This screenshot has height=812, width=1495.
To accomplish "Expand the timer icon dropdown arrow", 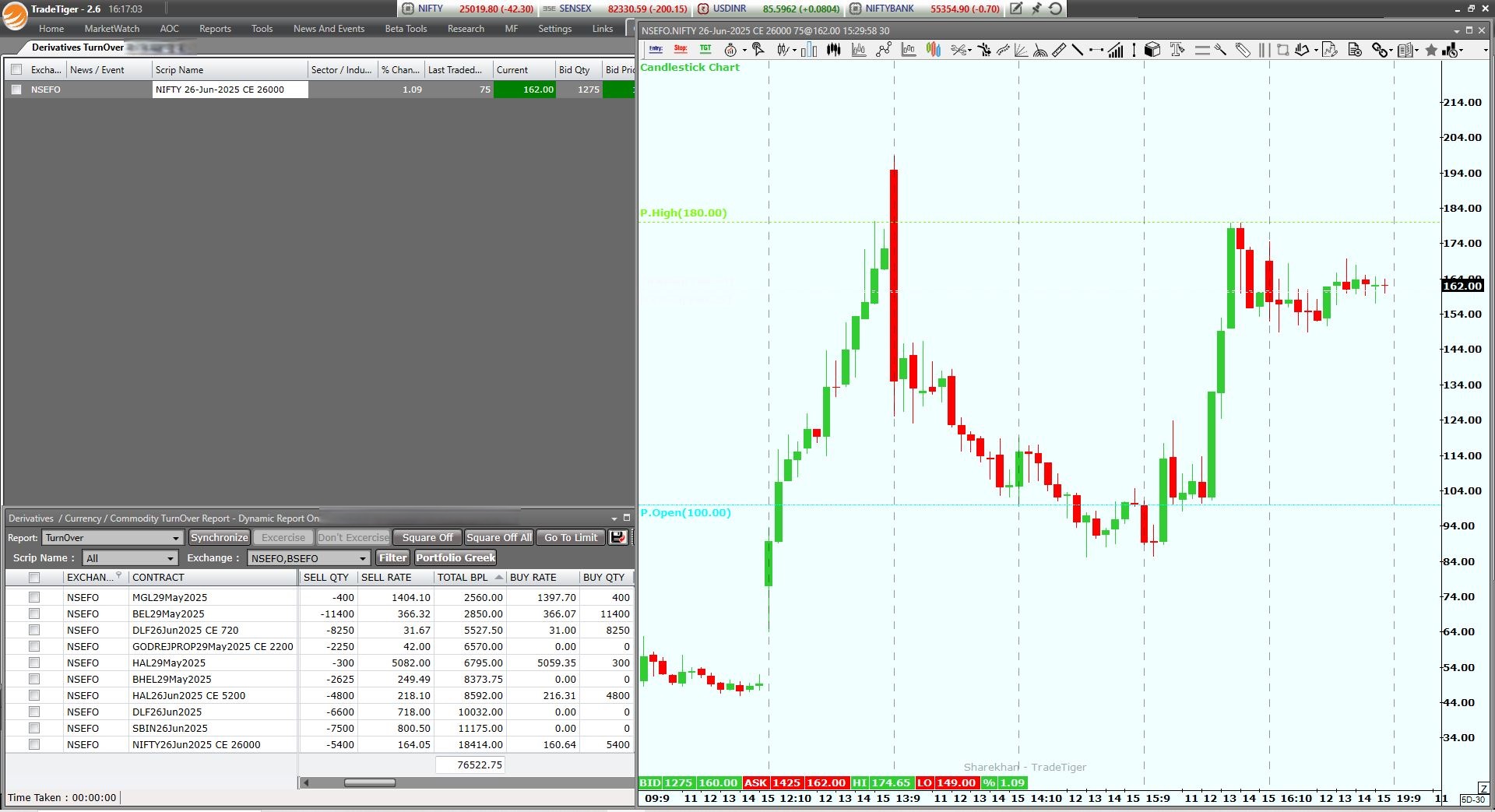I will tap(744, 51).
